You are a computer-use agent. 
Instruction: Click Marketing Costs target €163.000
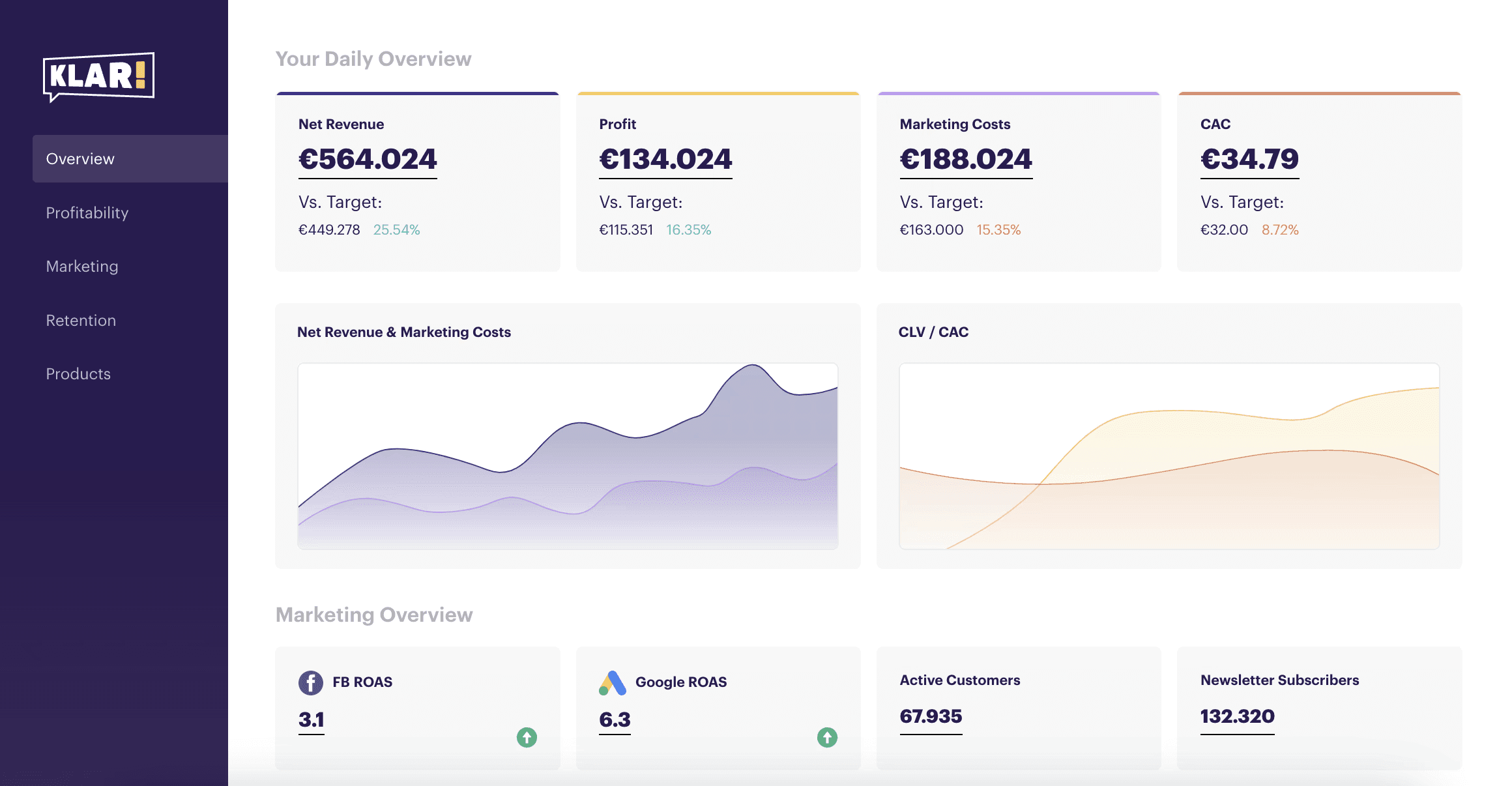(x=931, y=230)
